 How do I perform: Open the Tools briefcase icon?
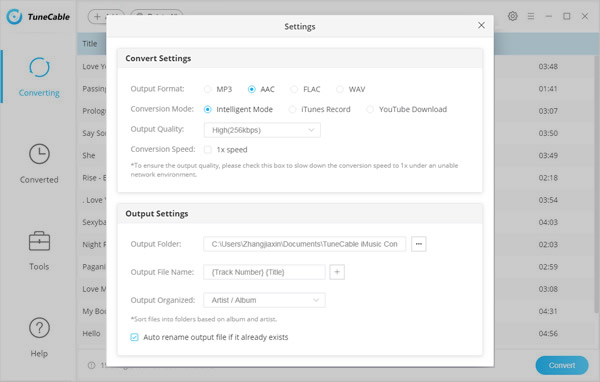tap(39, 241)
